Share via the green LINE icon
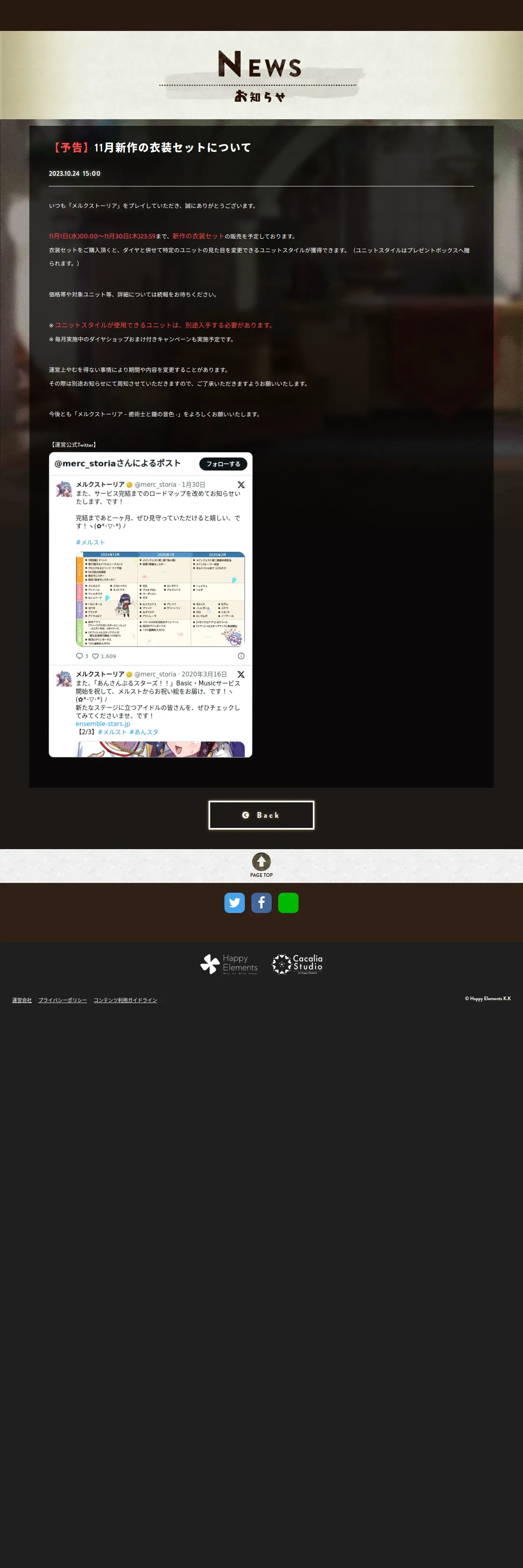 [x=288, y=902]
